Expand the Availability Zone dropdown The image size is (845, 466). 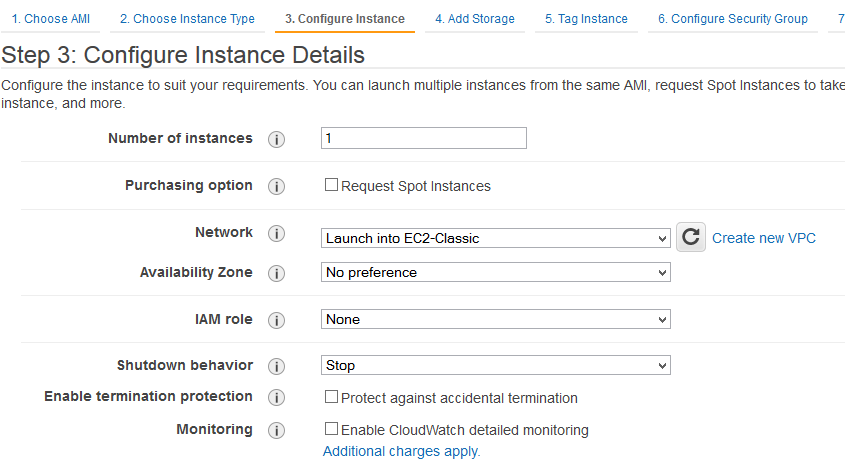pos(496,272)
